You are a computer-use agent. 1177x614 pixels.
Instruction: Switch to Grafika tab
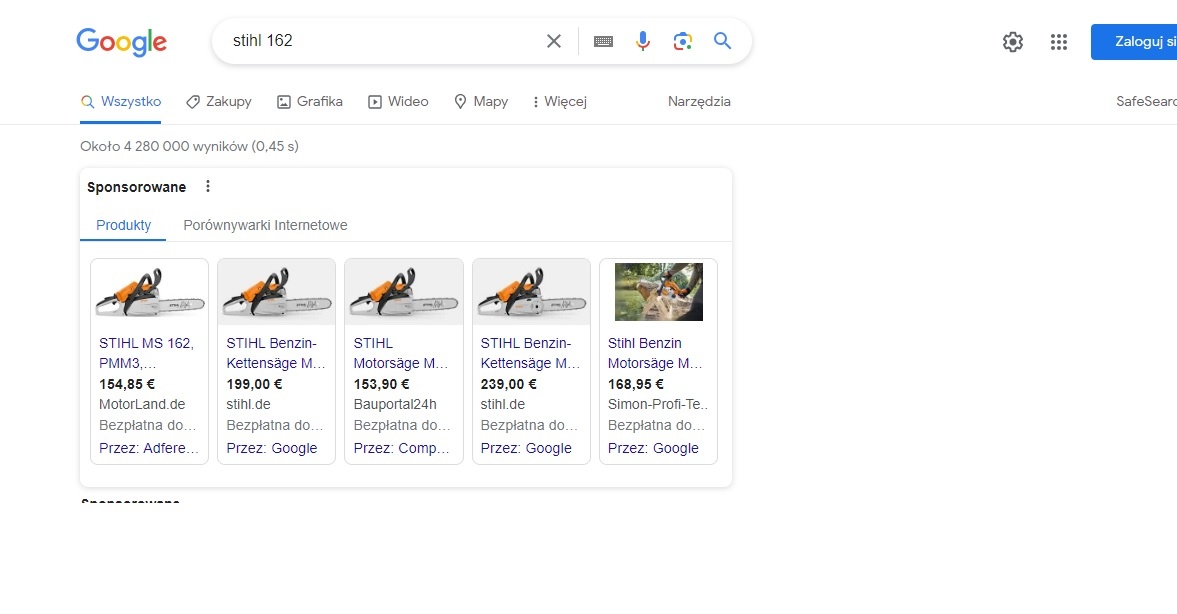[x=309, y=101]
